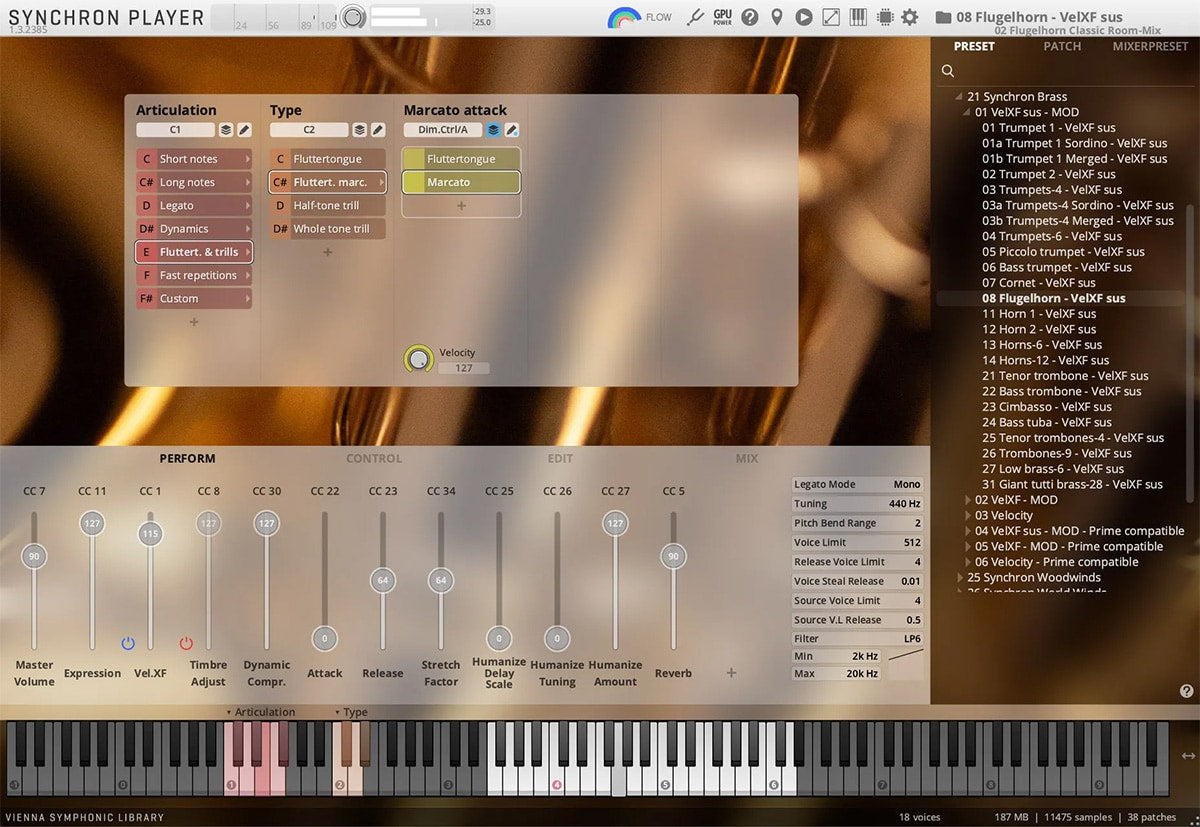Open help via the question mark icon in the top toolbar

[x=749, y=17]
